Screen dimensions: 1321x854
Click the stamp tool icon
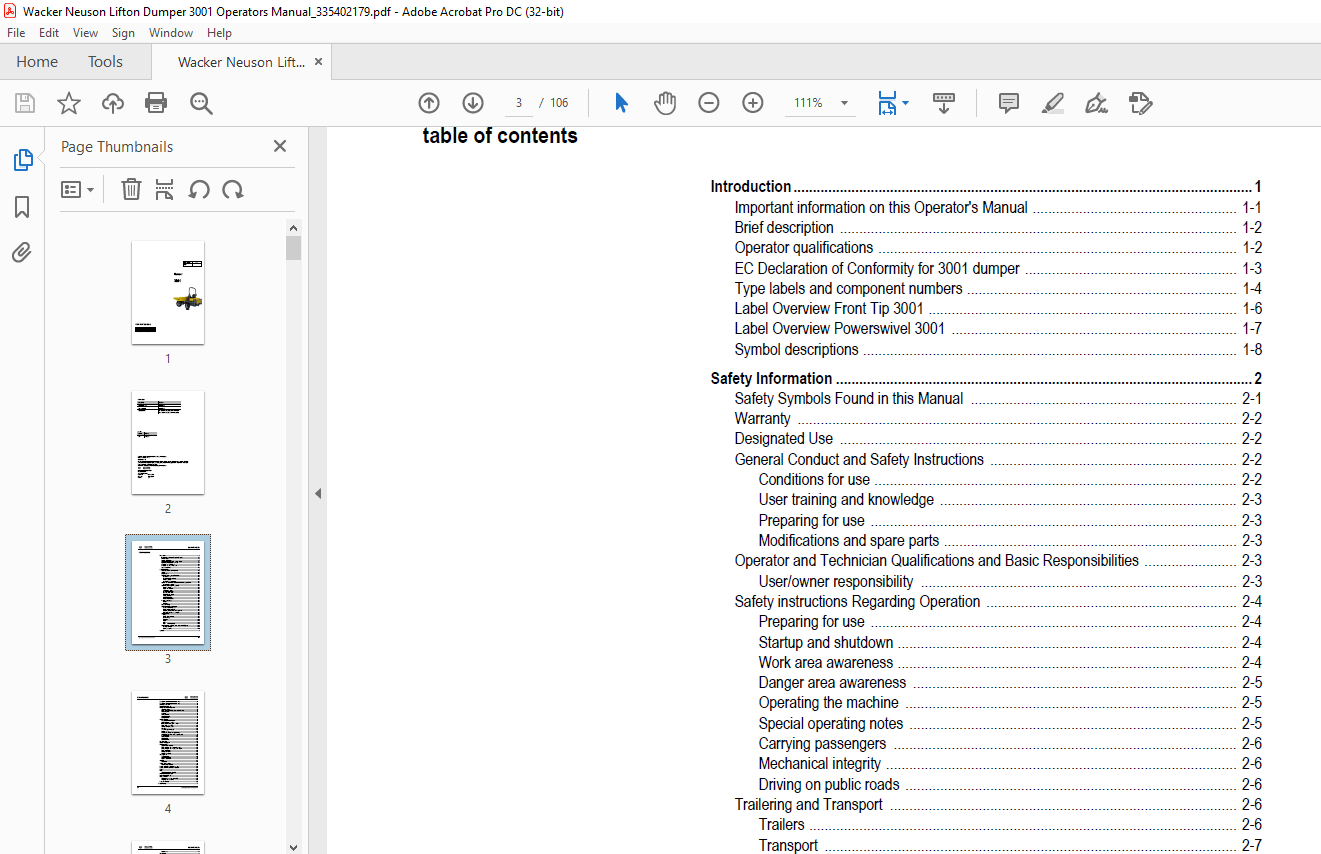[x=1140, y=103]
